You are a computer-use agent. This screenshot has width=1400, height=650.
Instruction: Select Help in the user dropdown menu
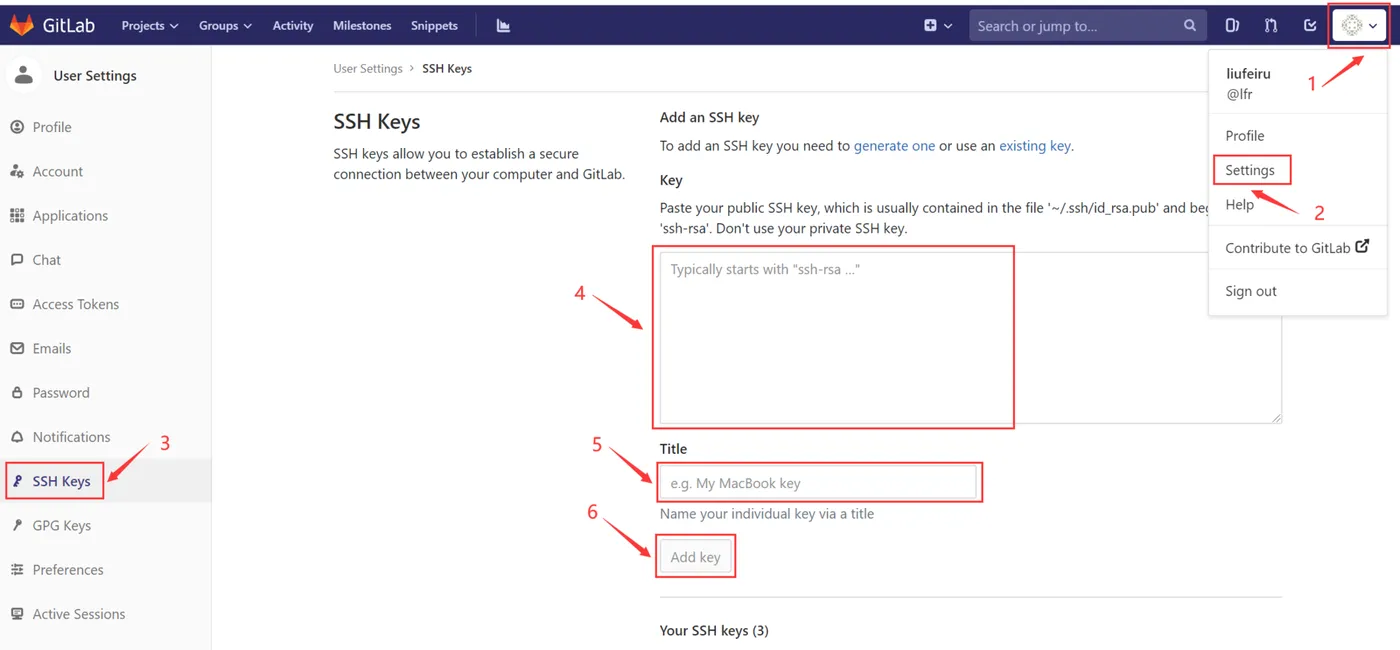[x=1240, y=204]
